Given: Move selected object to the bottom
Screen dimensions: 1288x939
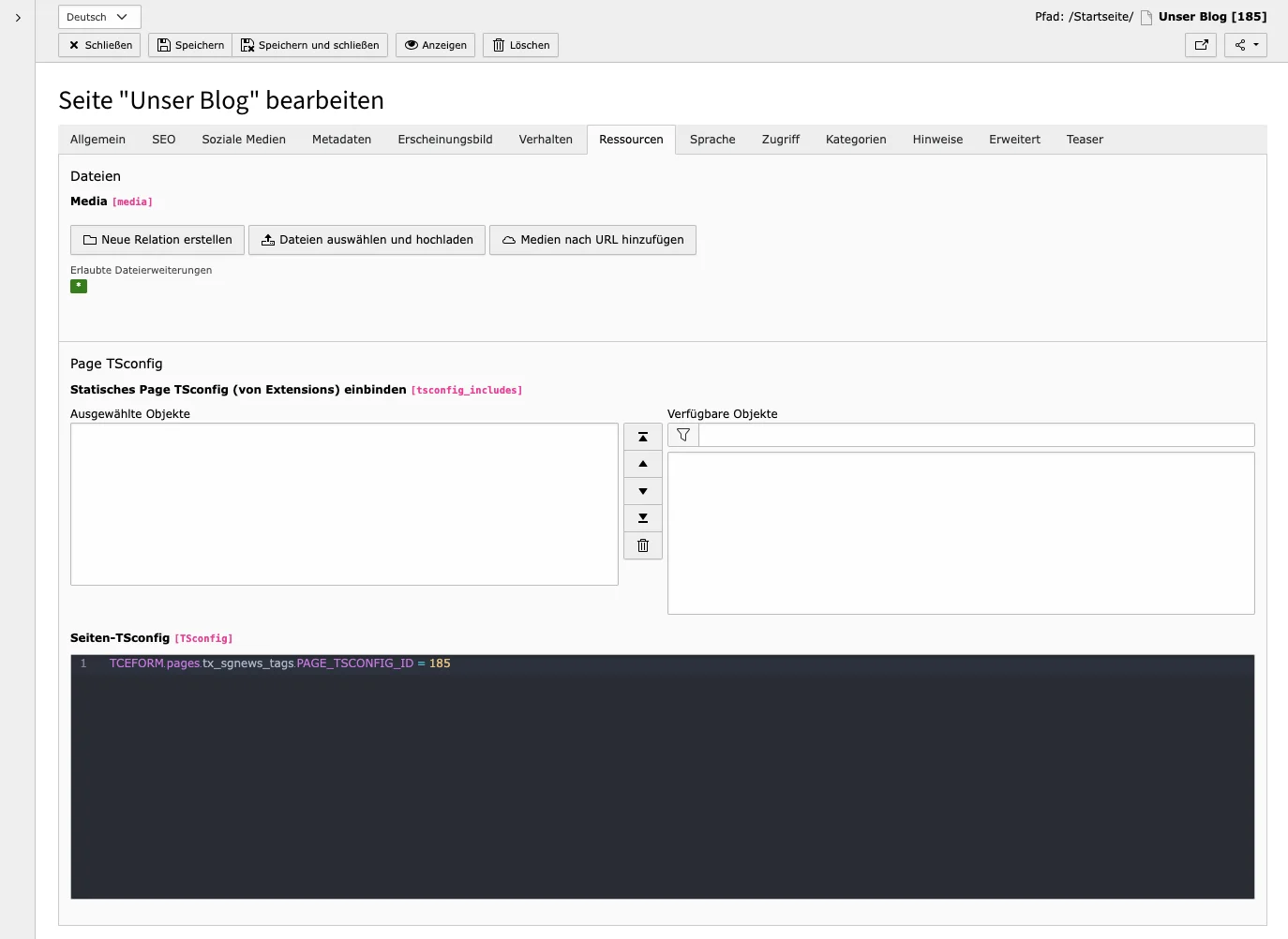Looking at the screenshot, I should (x=642, y=517).
